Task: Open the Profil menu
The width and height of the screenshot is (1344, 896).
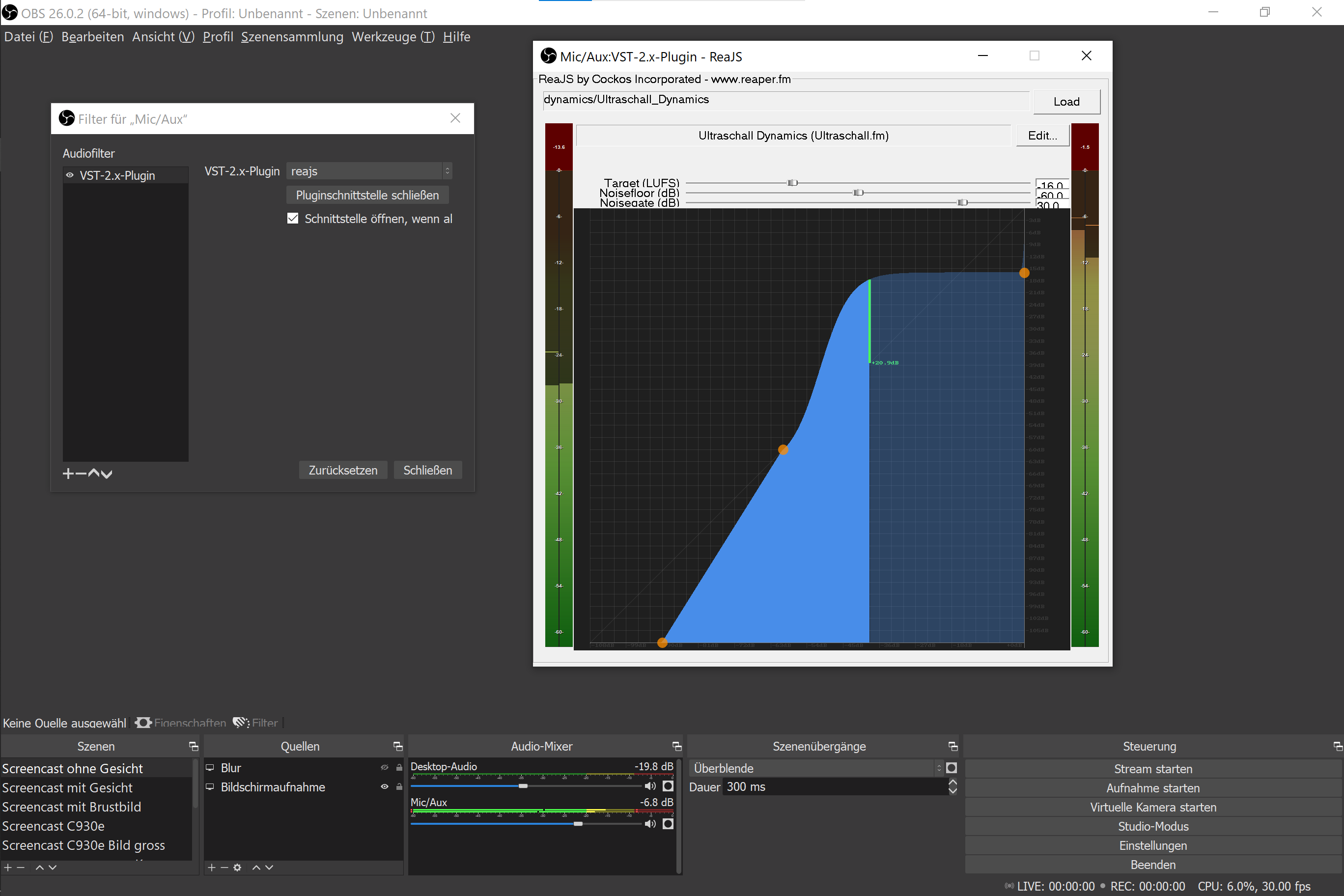Action: [218, 36]
